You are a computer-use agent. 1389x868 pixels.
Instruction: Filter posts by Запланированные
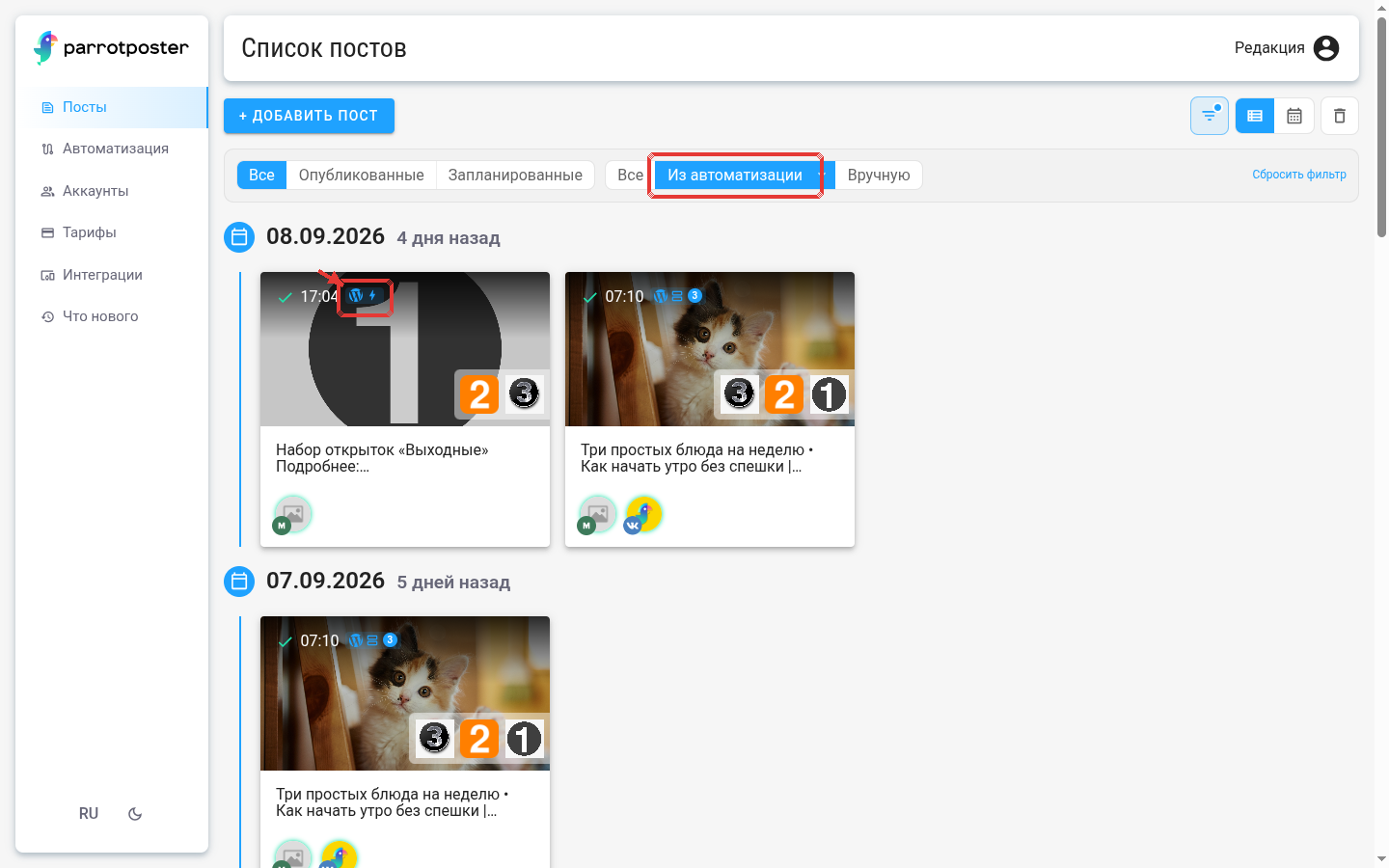pos(515,175)
